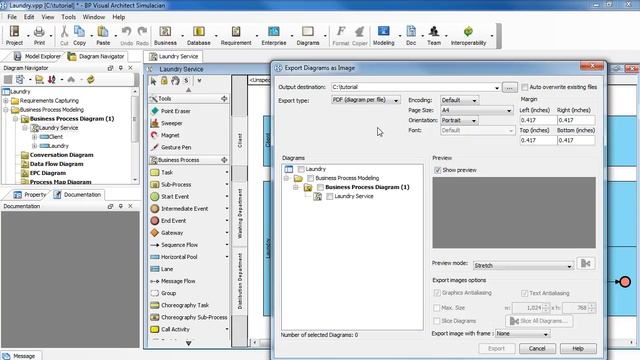Click the Left (inches) margin field
640x360 pixels.
click(538, 120)
